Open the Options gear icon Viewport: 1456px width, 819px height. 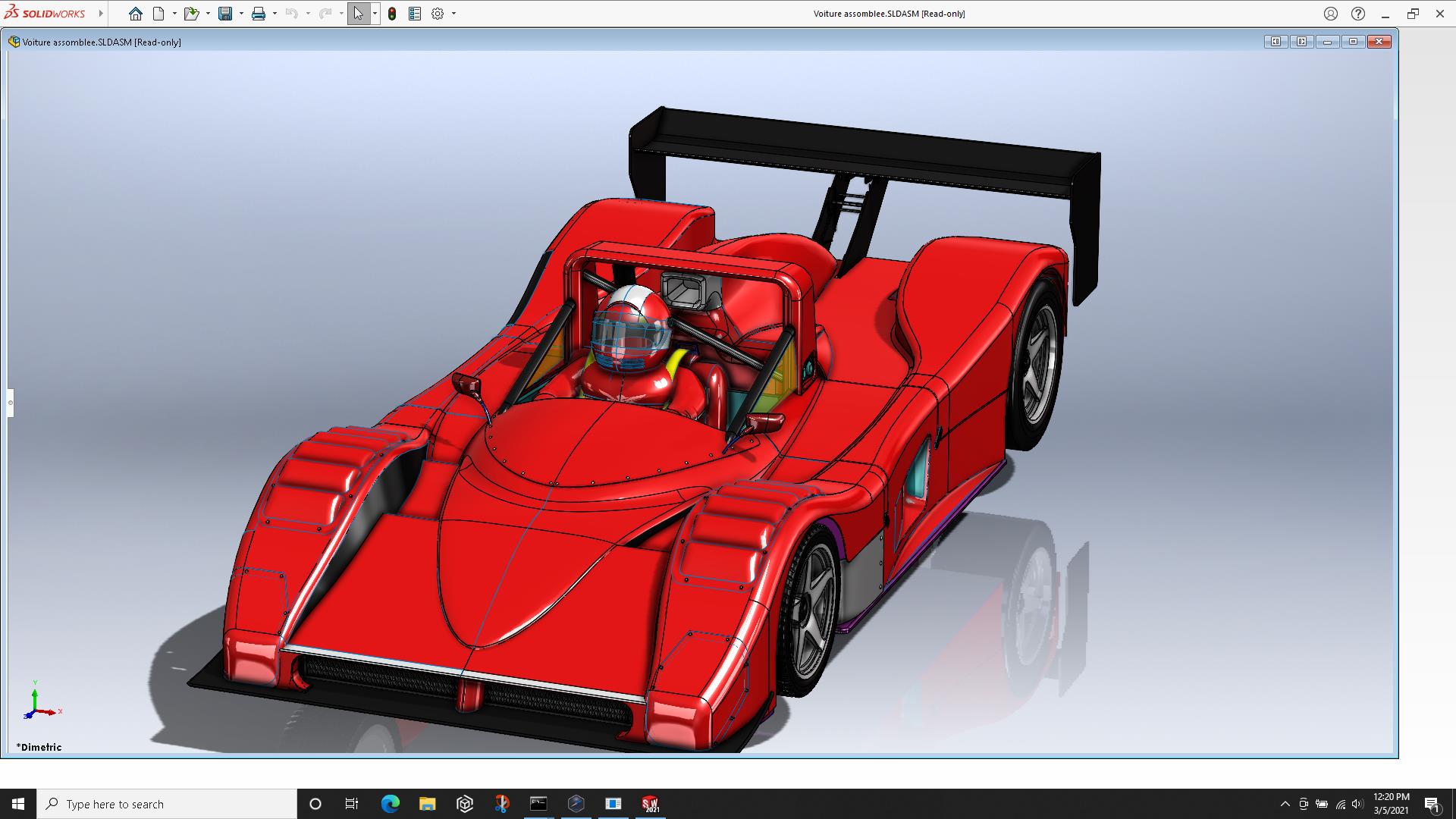tap(438, 14)
